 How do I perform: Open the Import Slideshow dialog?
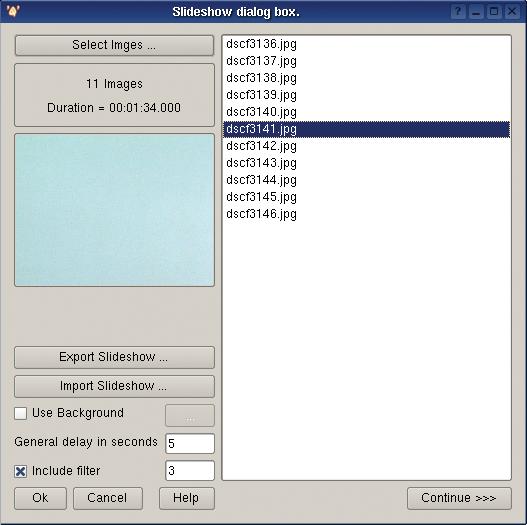pyautogui.click(x=114, y=386)
